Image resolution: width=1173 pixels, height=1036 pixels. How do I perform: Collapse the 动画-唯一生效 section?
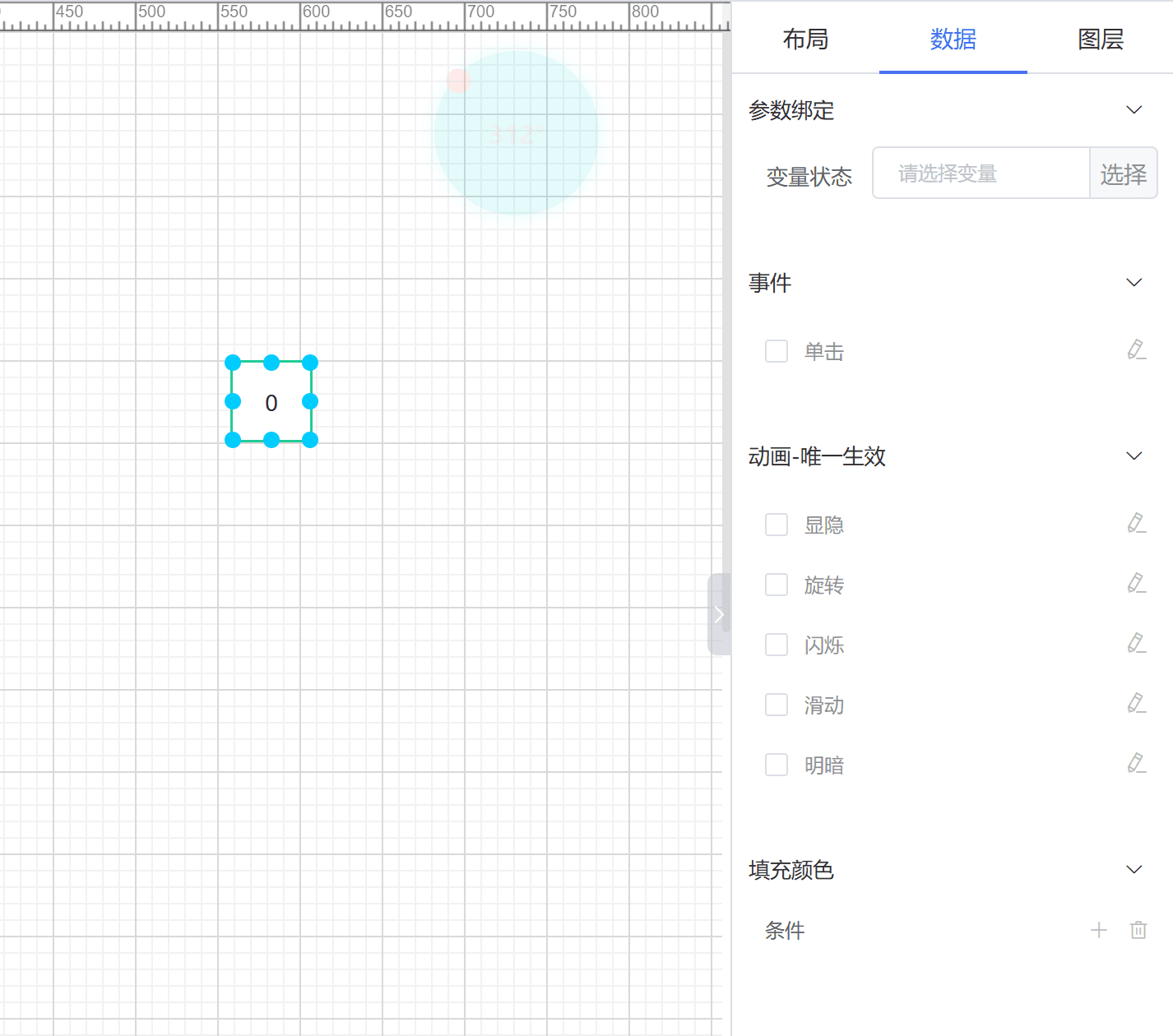pos(1134,456)
